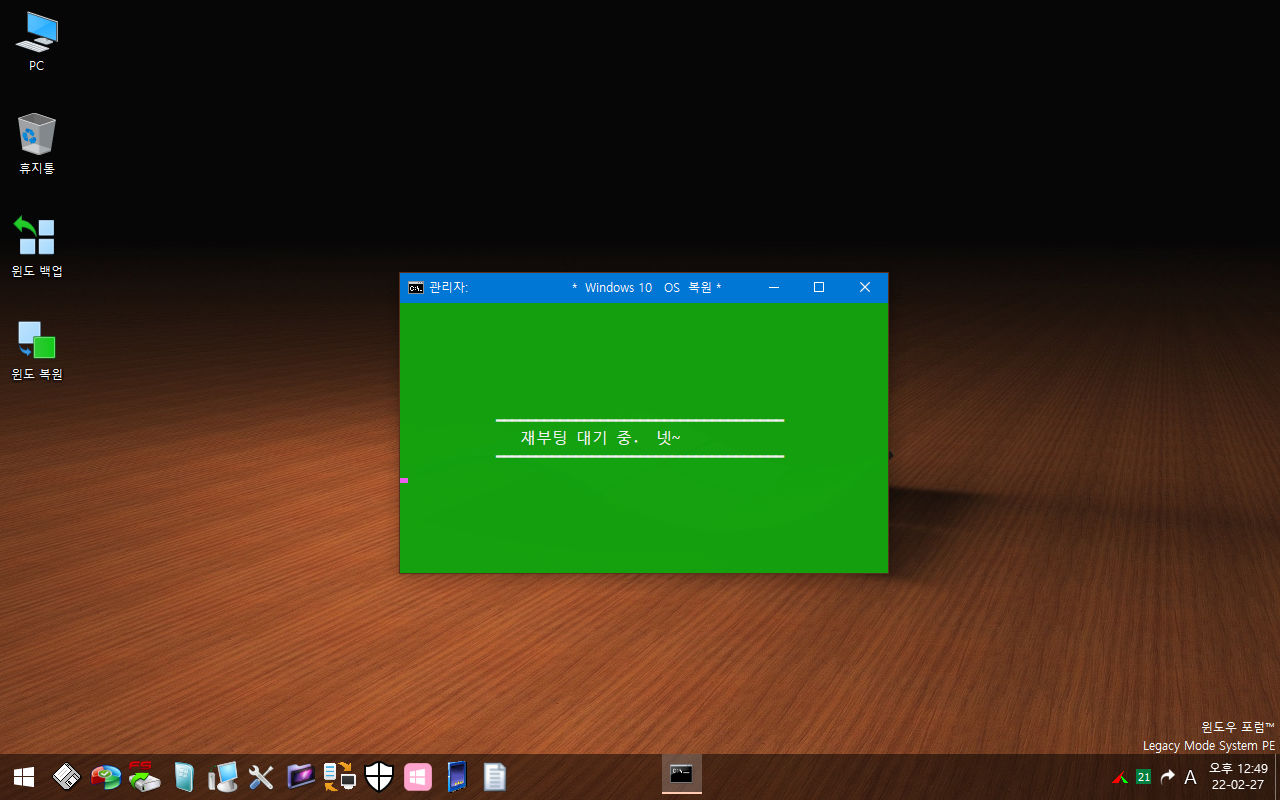Open the red-blue partition tool taskbar icon
1280x800 pixels.
[x=105, y=777]
